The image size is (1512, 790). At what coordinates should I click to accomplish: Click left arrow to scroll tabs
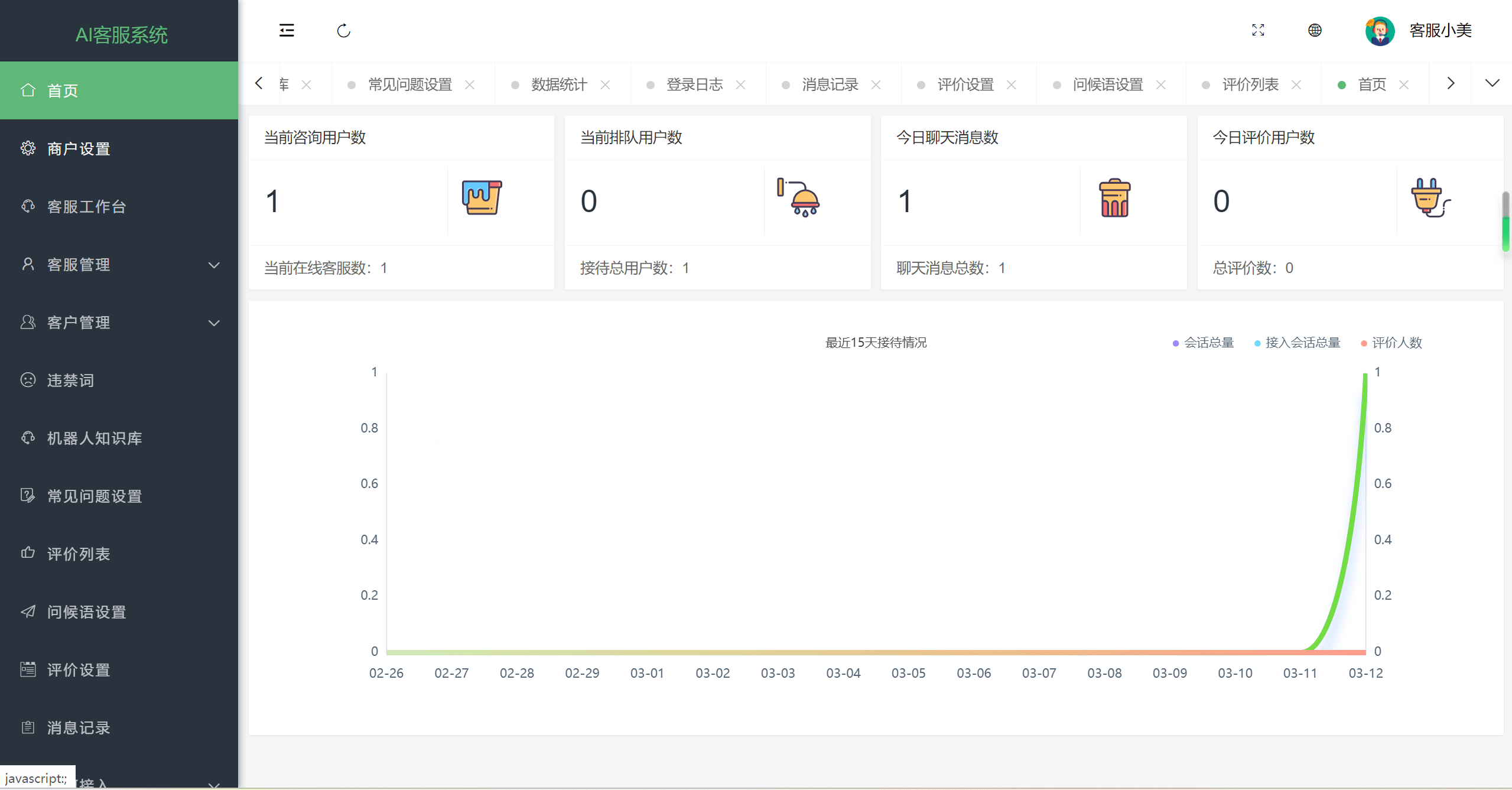click(259, 83)
